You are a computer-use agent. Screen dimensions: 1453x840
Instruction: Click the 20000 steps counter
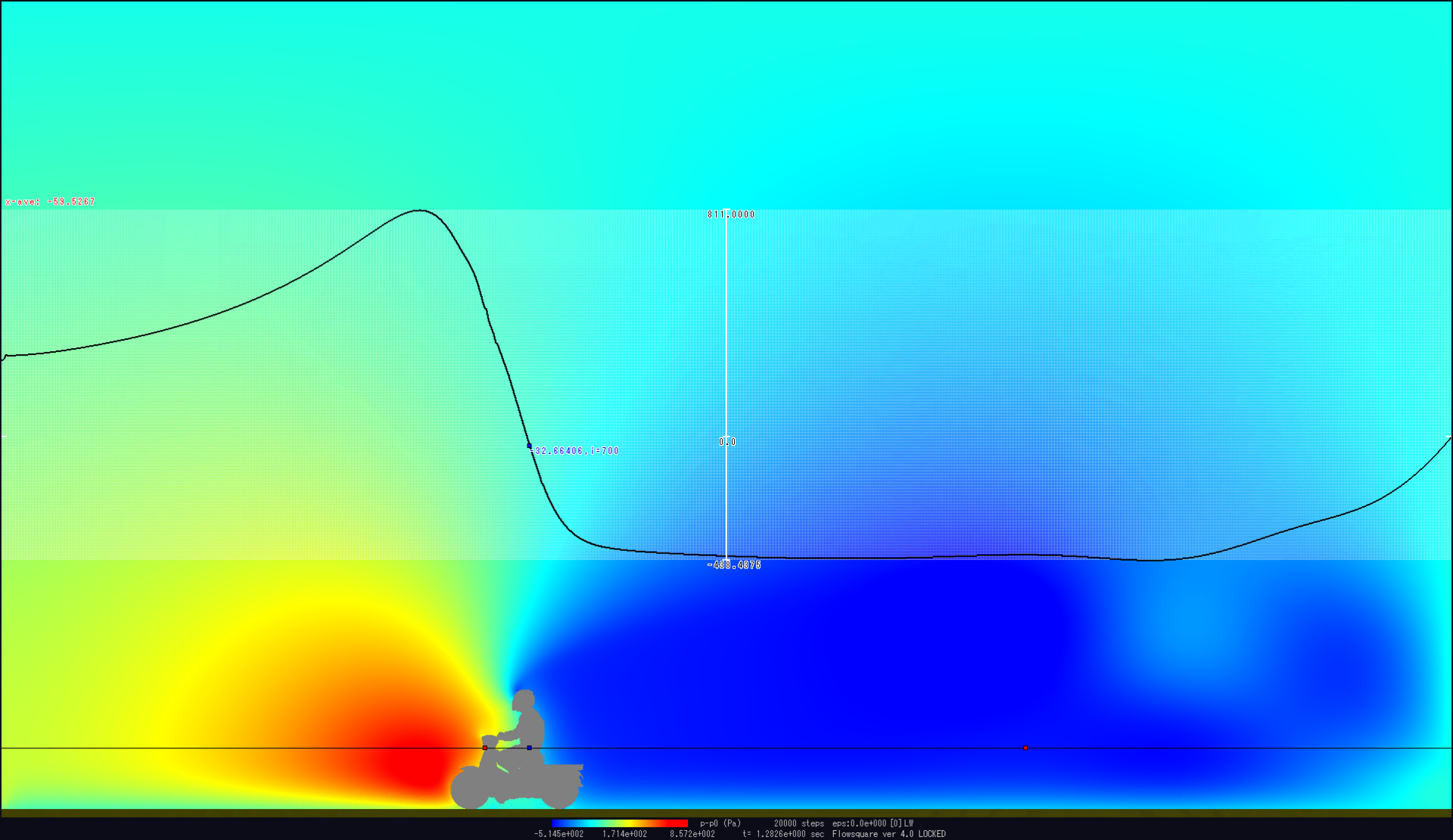(x=798, y=823)
